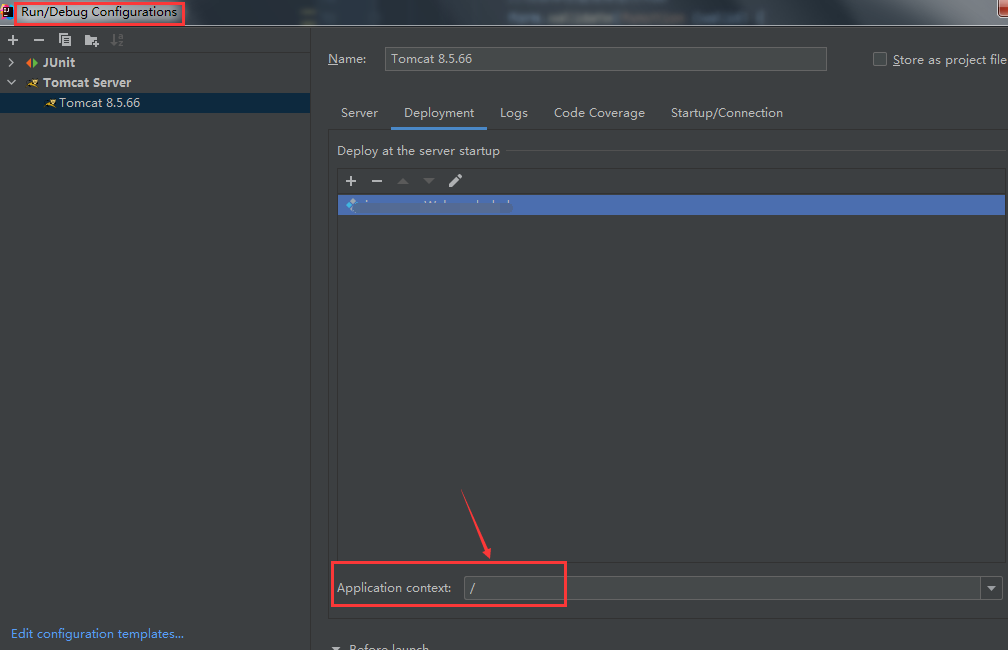The image size is (1008, 650).
Task: Click the Application context input field
Action: click(723, 588)
